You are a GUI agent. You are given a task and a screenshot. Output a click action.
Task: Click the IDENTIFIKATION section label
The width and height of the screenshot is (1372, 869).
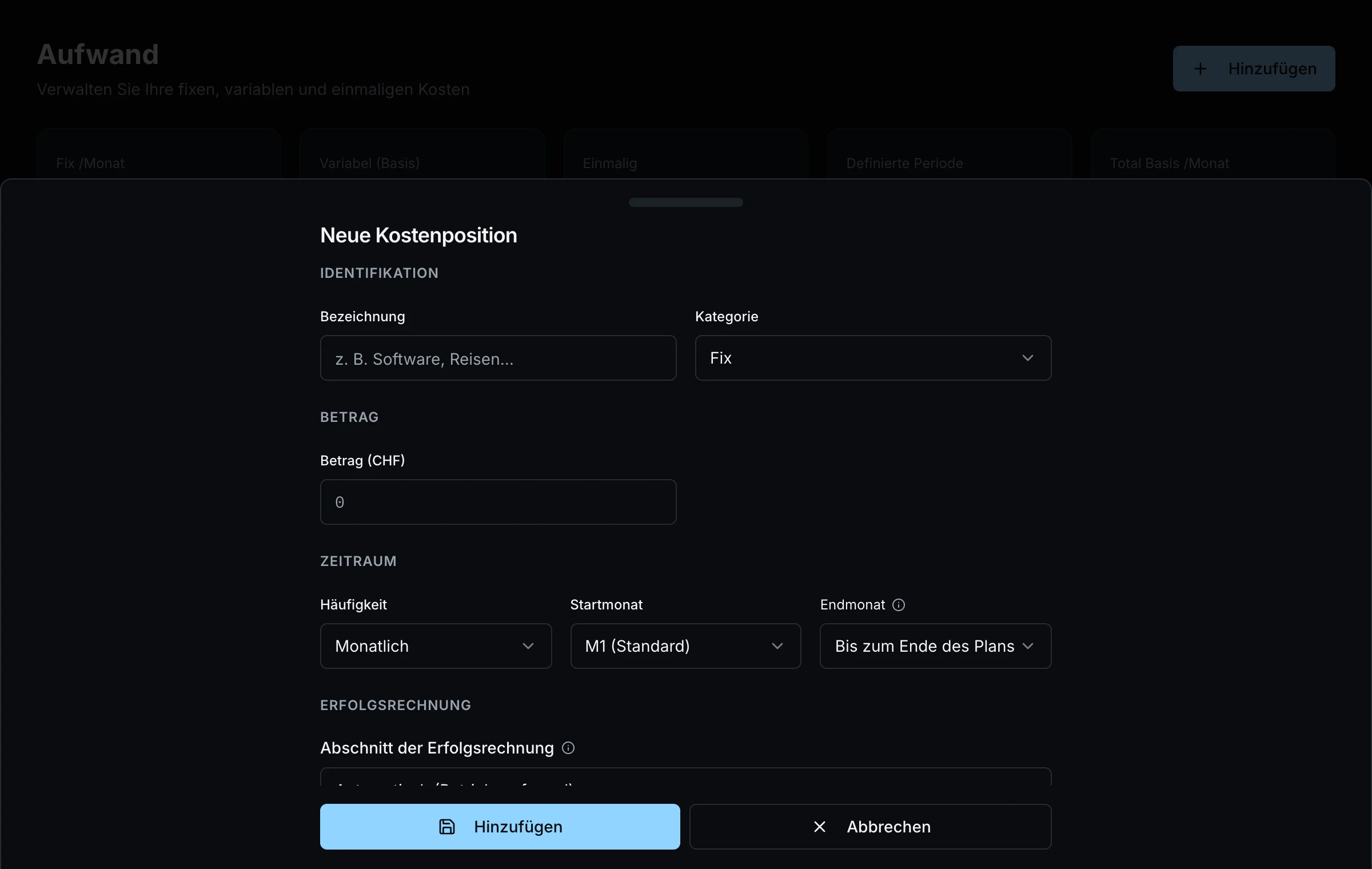click(x=379, y=273)
